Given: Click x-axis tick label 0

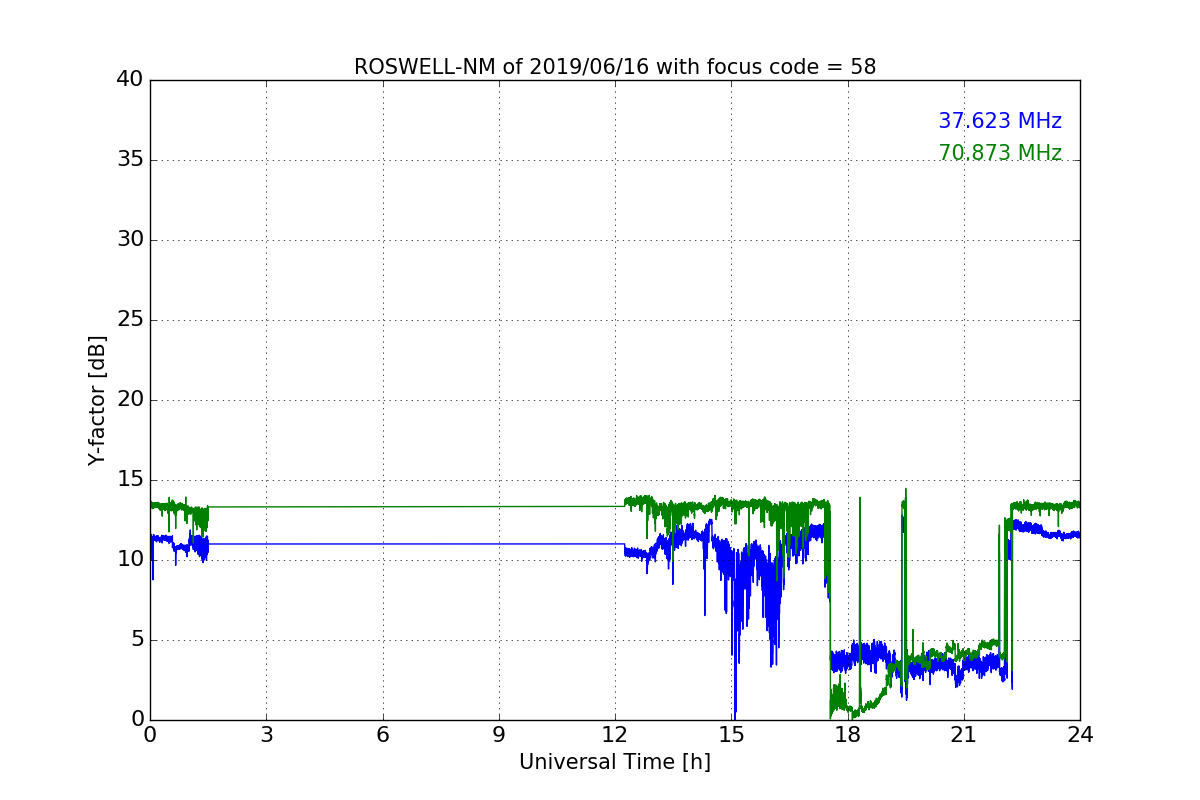Looking at the screenshot, I should 150,735.
